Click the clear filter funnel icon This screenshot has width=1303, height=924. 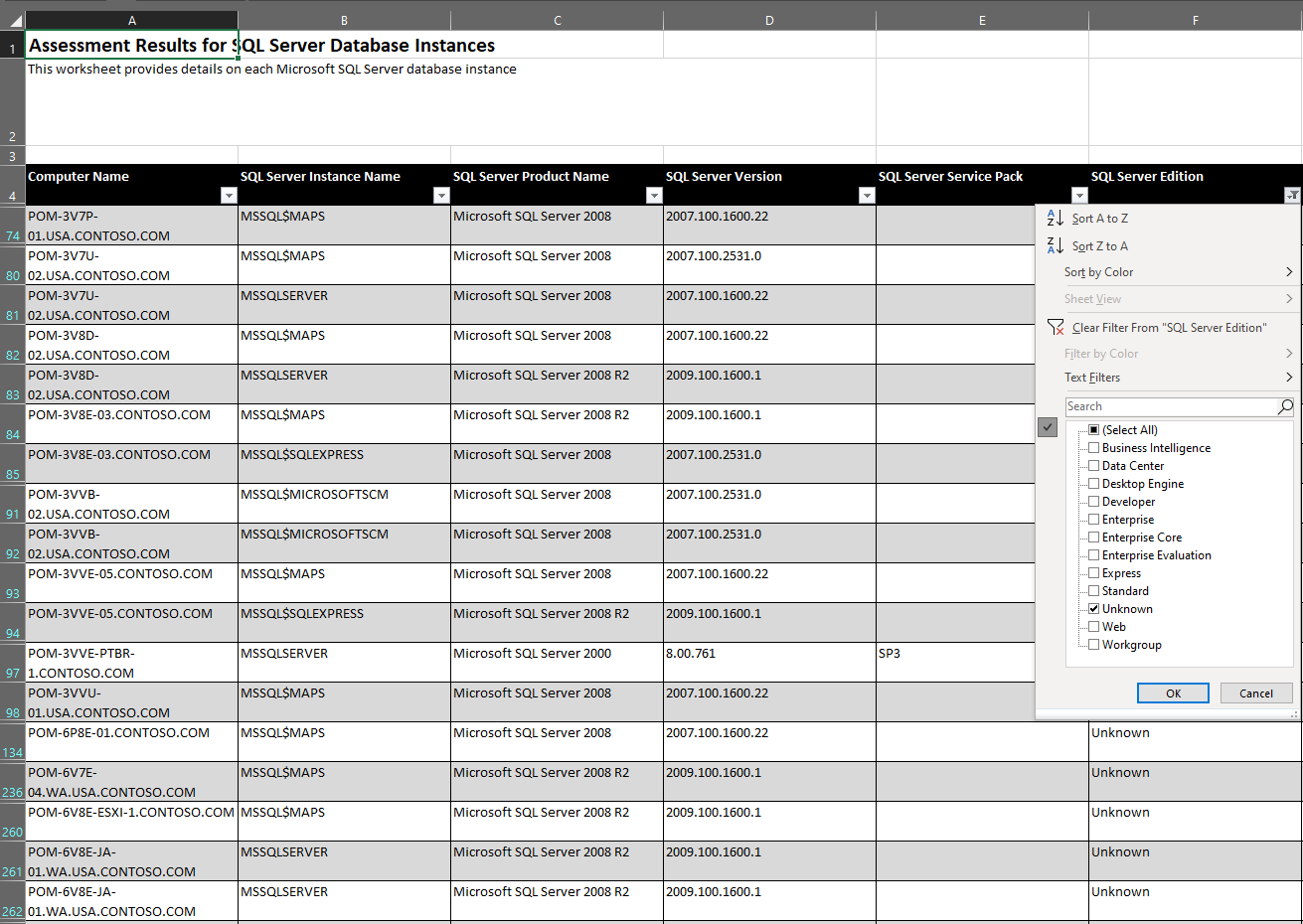pyautogui.click(x=1056, y=327)
